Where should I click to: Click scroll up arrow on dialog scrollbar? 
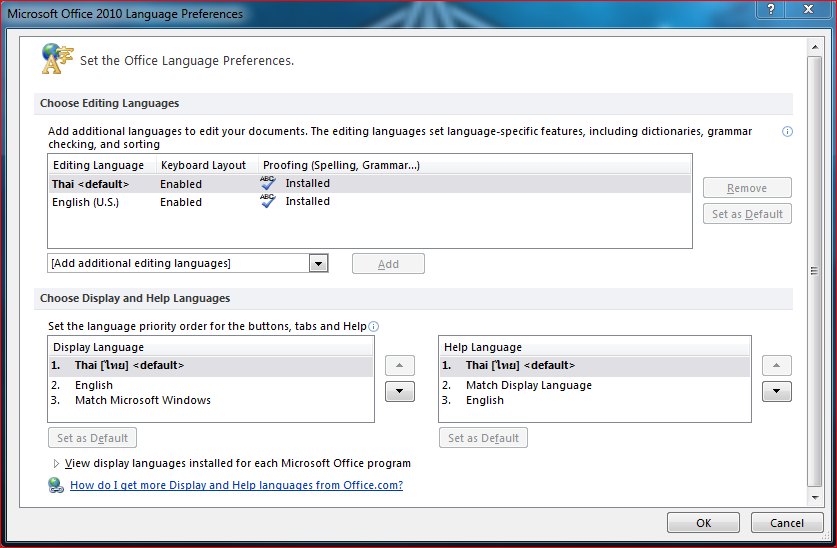[815, 47]
